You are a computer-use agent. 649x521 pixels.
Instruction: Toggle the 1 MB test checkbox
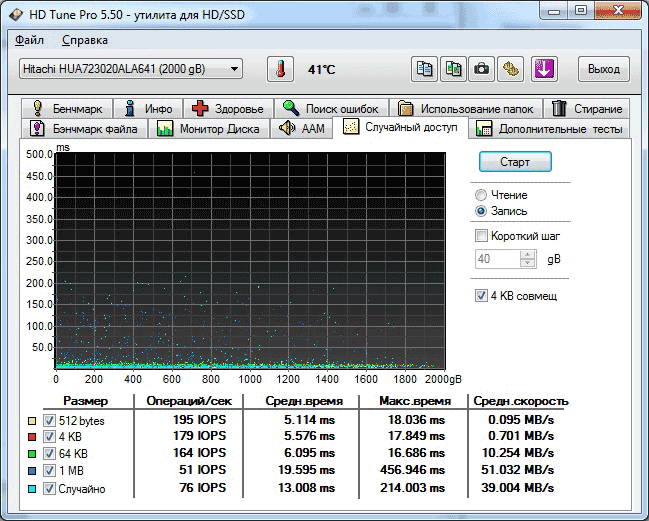pos(49,472)
